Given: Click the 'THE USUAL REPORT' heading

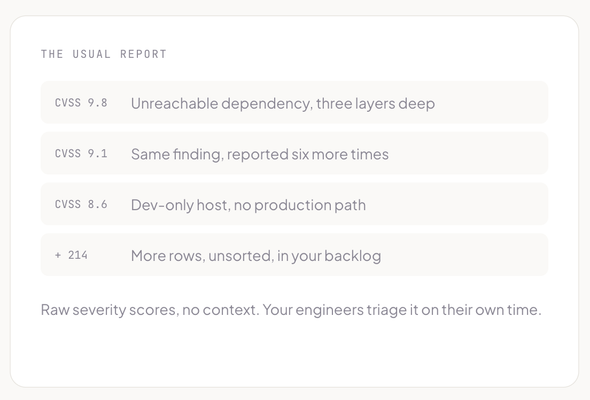Looking at the screenshot, I should coord(103,54).
